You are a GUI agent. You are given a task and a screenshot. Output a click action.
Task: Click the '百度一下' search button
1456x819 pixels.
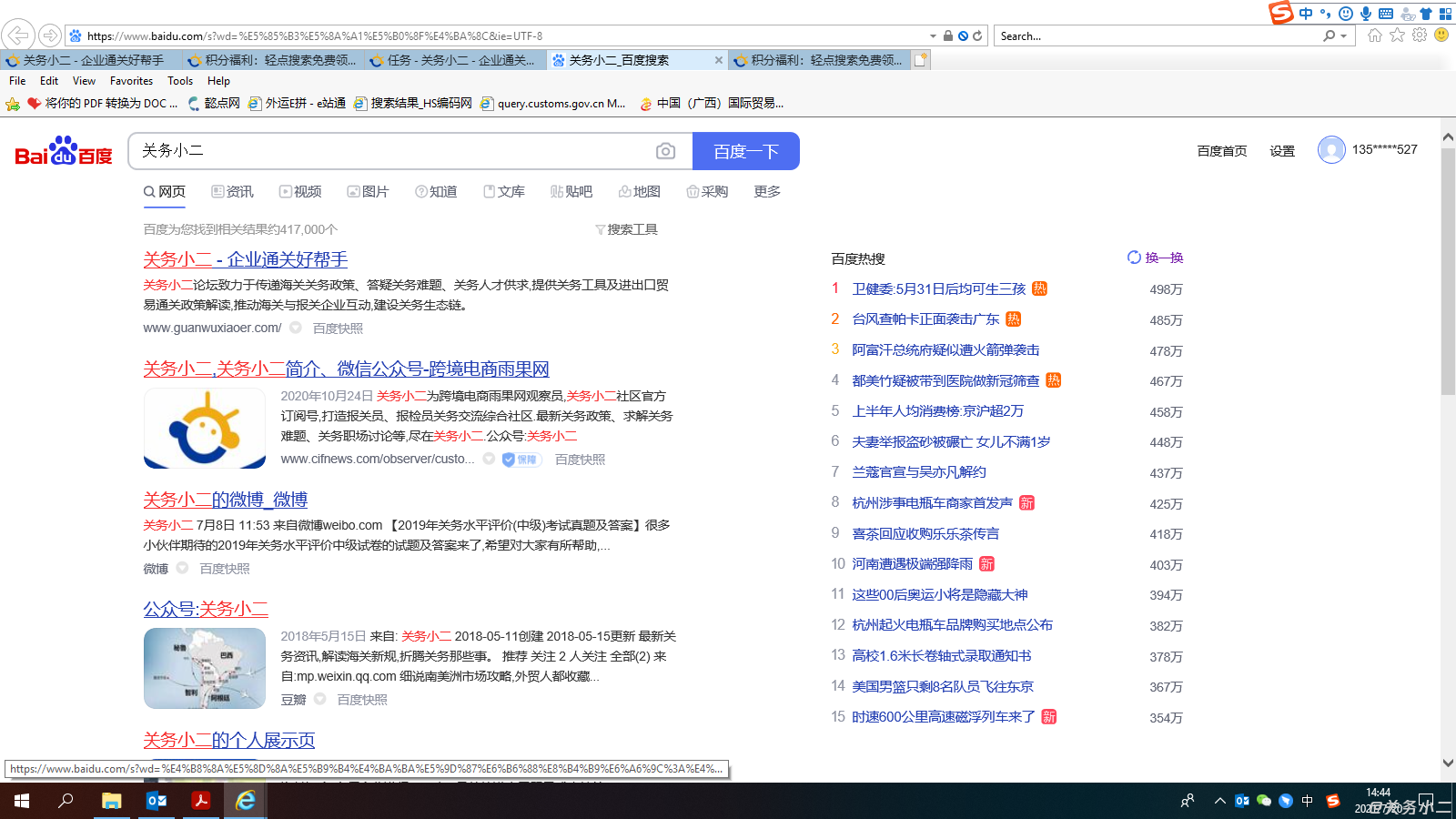pos(746,151)
